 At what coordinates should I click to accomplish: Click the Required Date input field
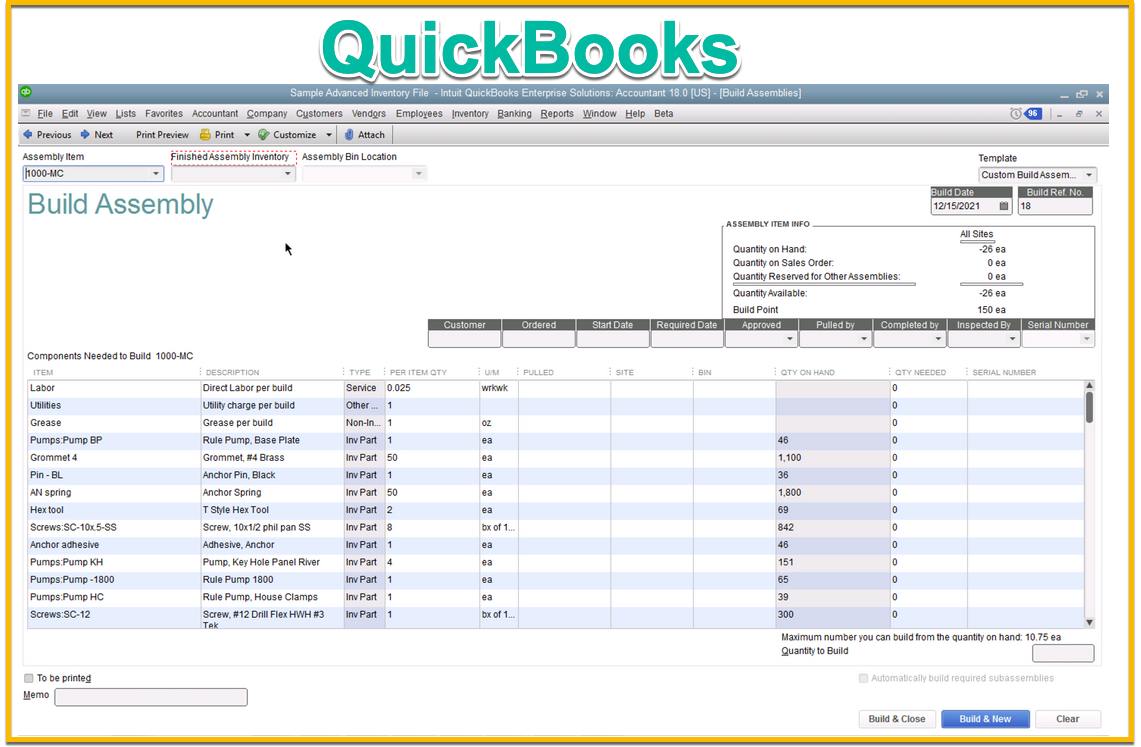687,339
